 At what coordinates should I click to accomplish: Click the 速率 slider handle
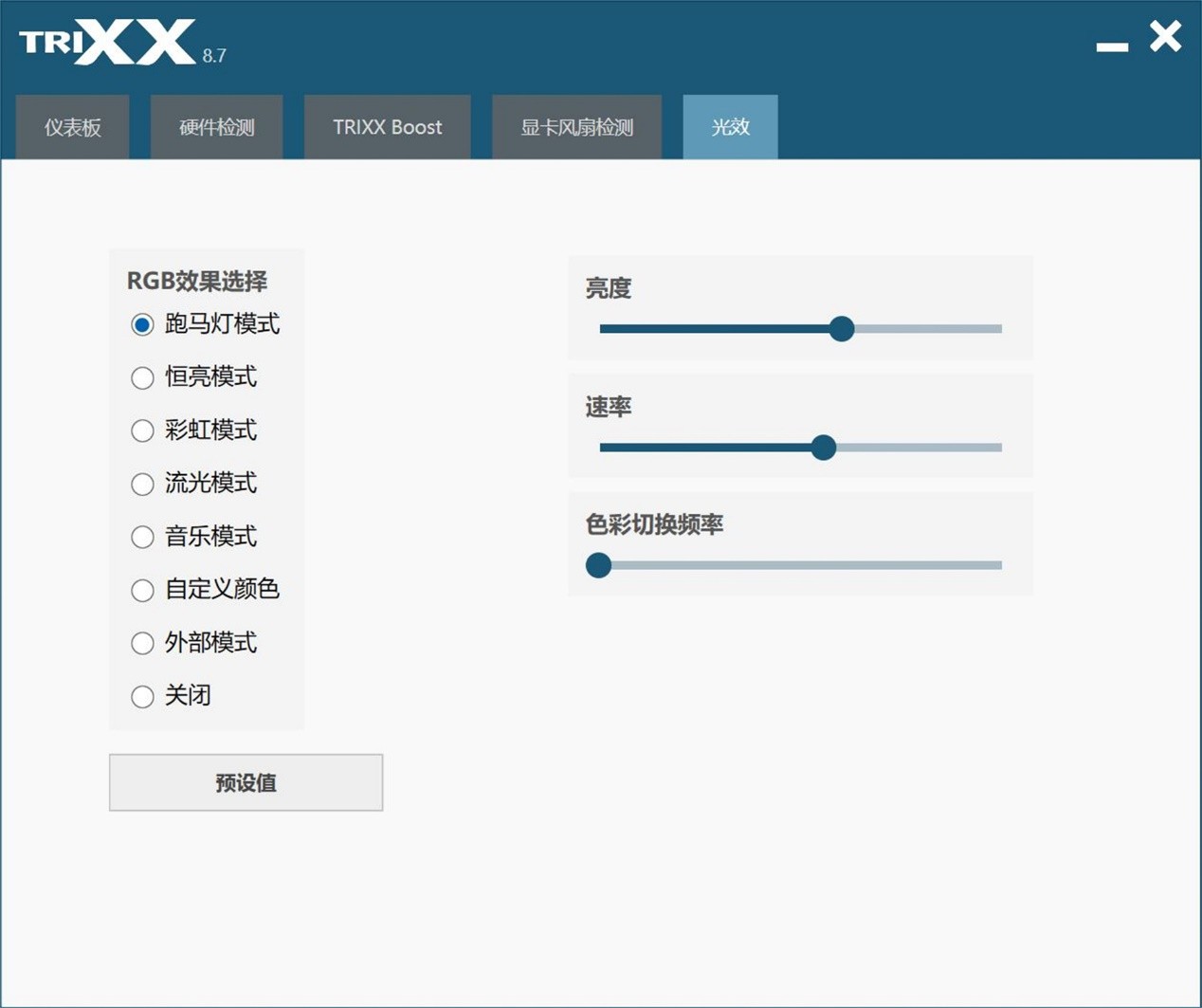[824, 448]
